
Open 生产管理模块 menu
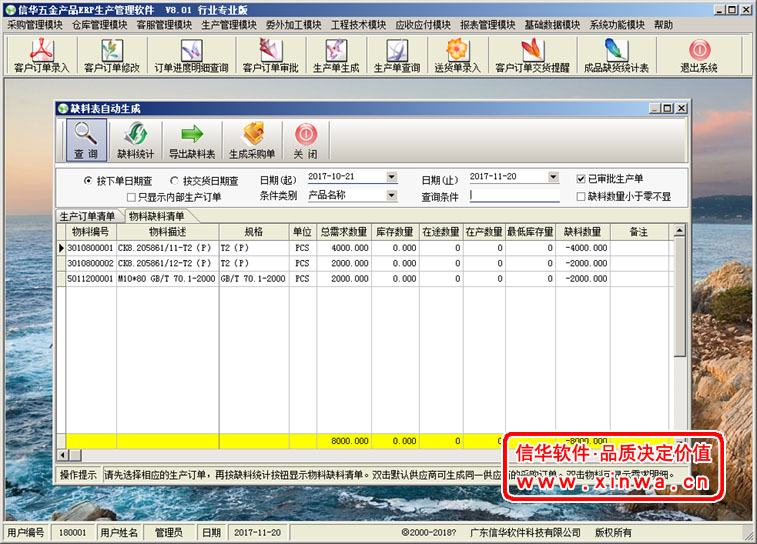(x=229, y=25)
